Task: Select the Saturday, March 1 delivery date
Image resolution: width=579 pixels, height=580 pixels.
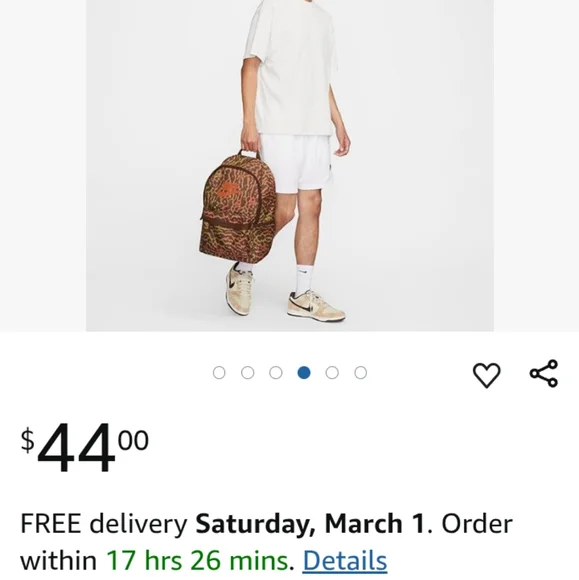Action: 310,524
